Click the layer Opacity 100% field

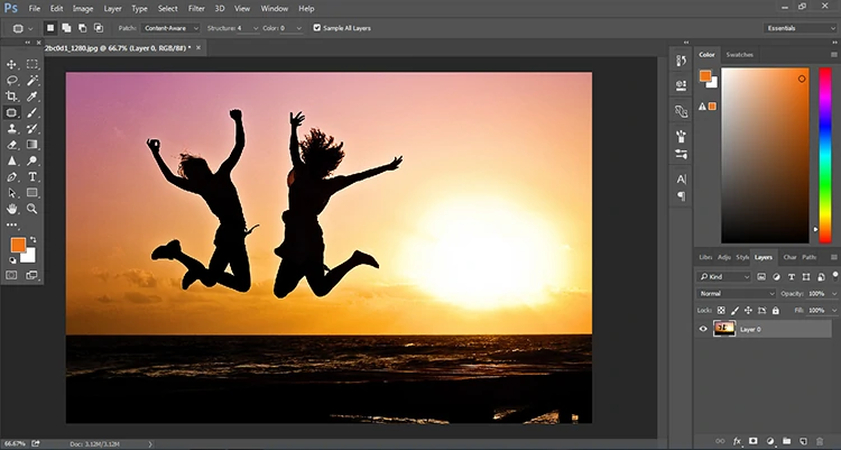point(816,294)
